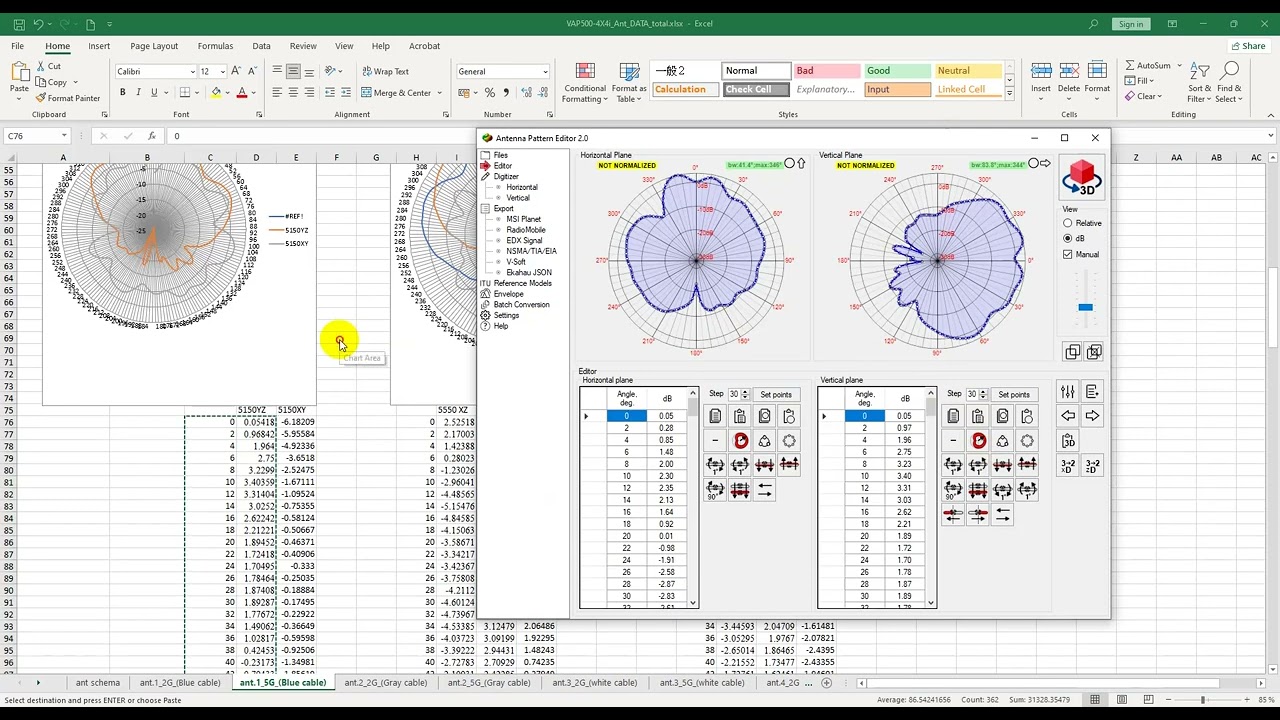Open the font size dropdown

click(x=221, y=72)
